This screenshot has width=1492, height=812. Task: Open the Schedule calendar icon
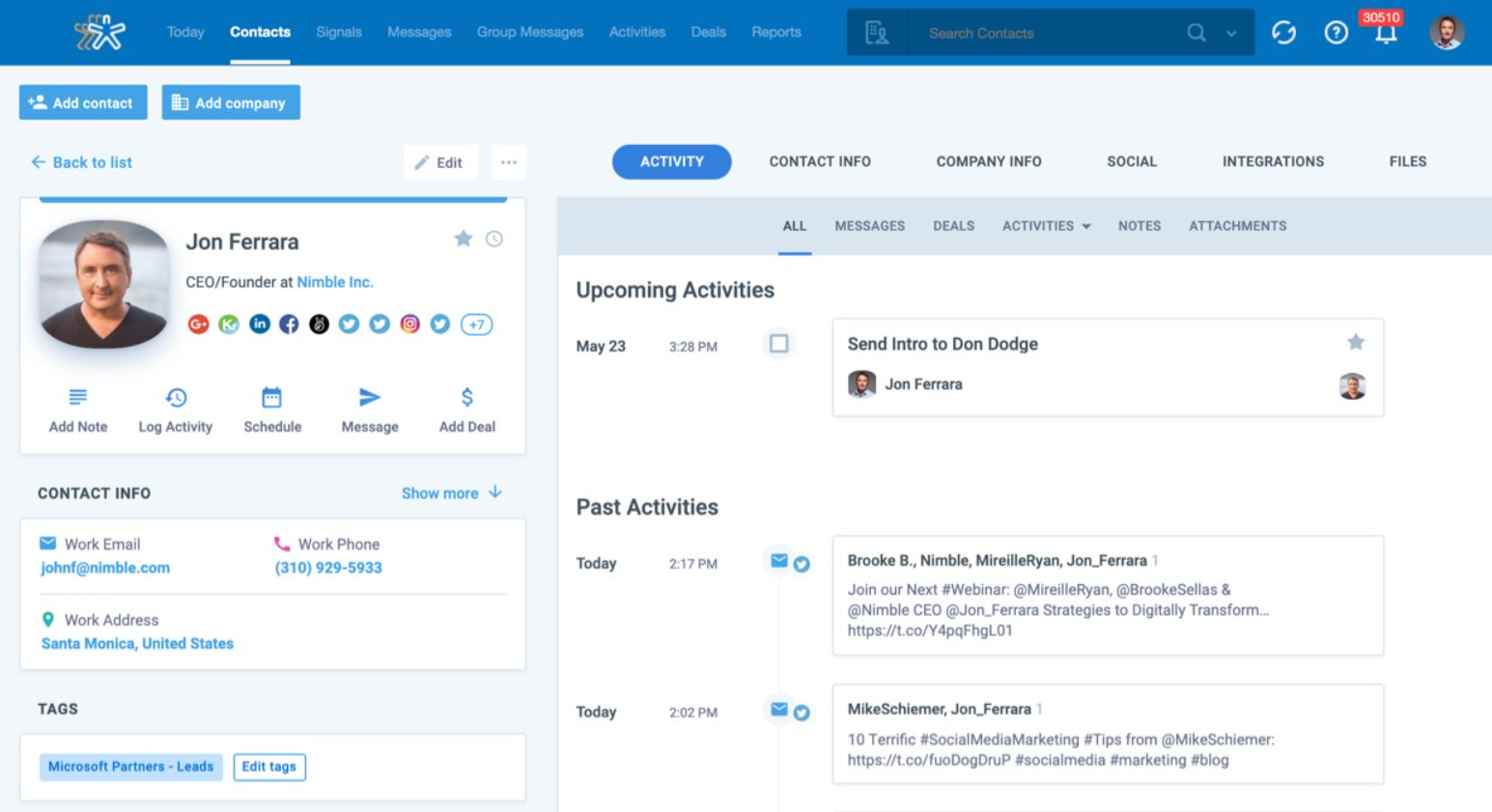click(x=272, y=397)
